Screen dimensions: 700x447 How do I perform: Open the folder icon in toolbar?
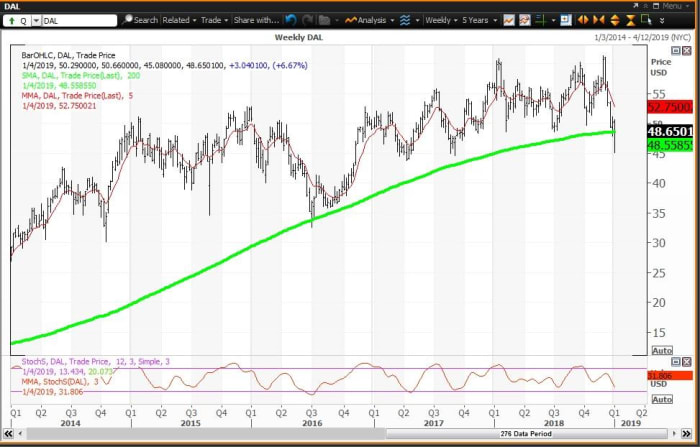323,20
